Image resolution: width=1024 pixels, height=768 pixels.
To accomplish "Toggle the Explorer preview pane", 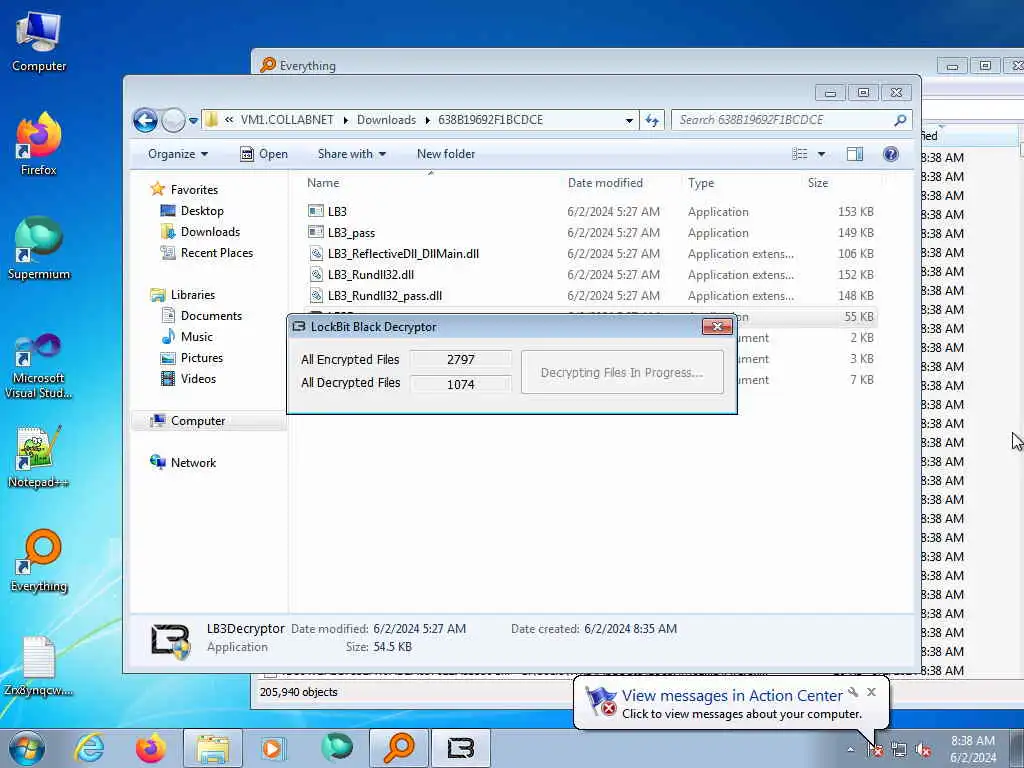I will (854, 154).
